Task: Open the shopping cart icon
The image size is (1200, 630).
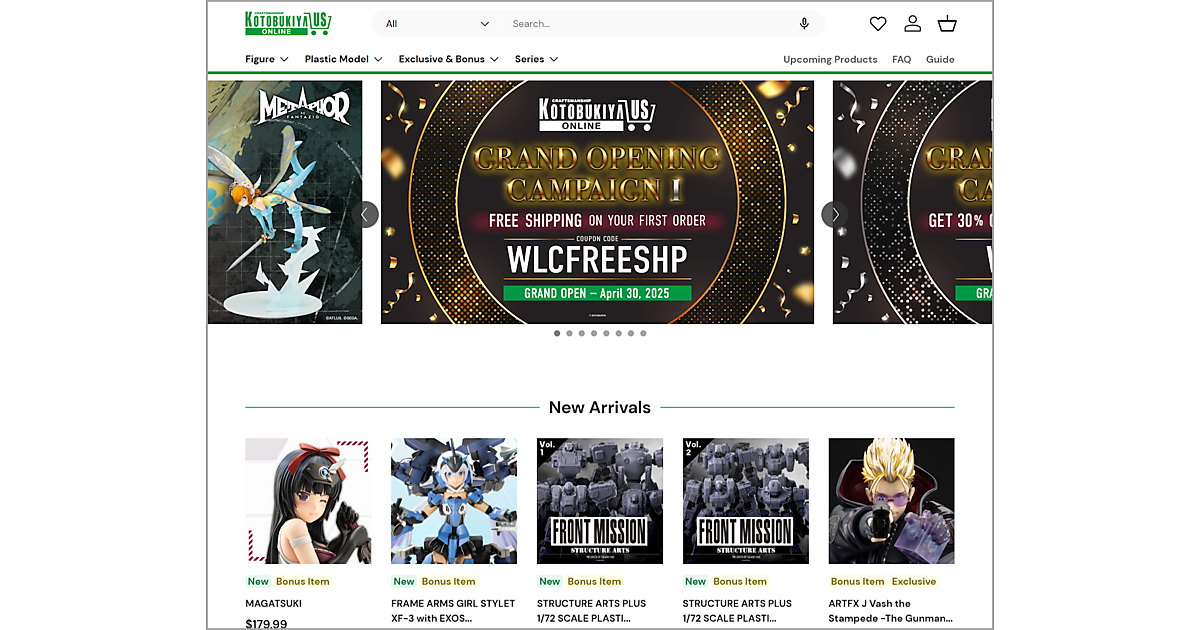Action: coord(947,23)
